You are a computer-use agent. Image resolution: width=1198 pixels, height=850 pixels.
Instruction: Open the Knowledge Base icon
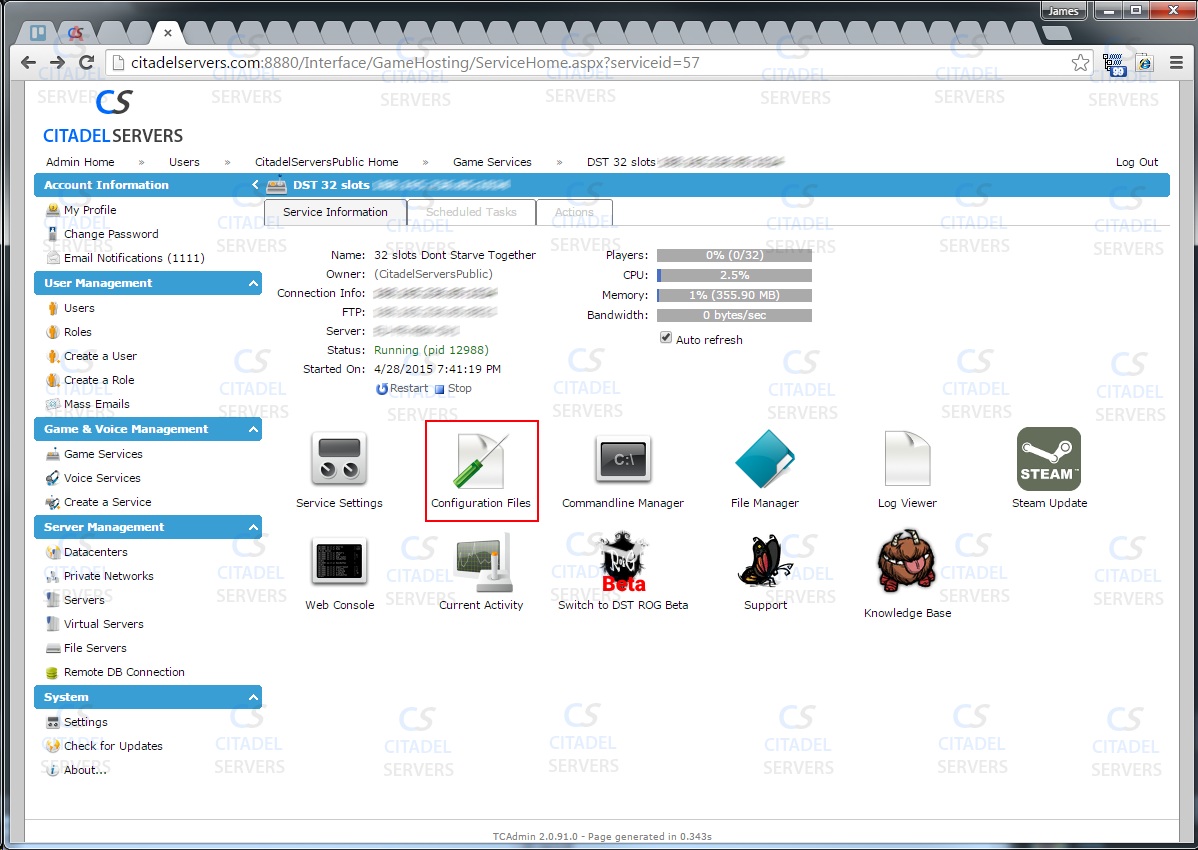(x=907, y=565)
